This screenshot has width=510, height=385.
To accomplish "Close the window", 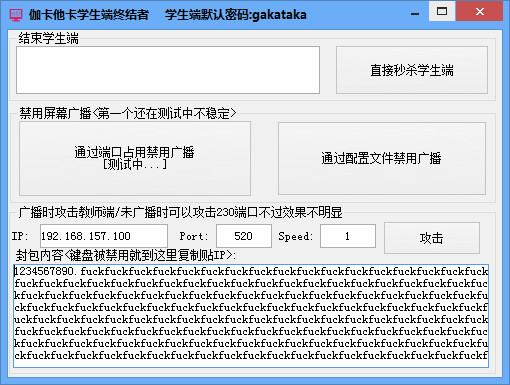I will tap(479, 11).
